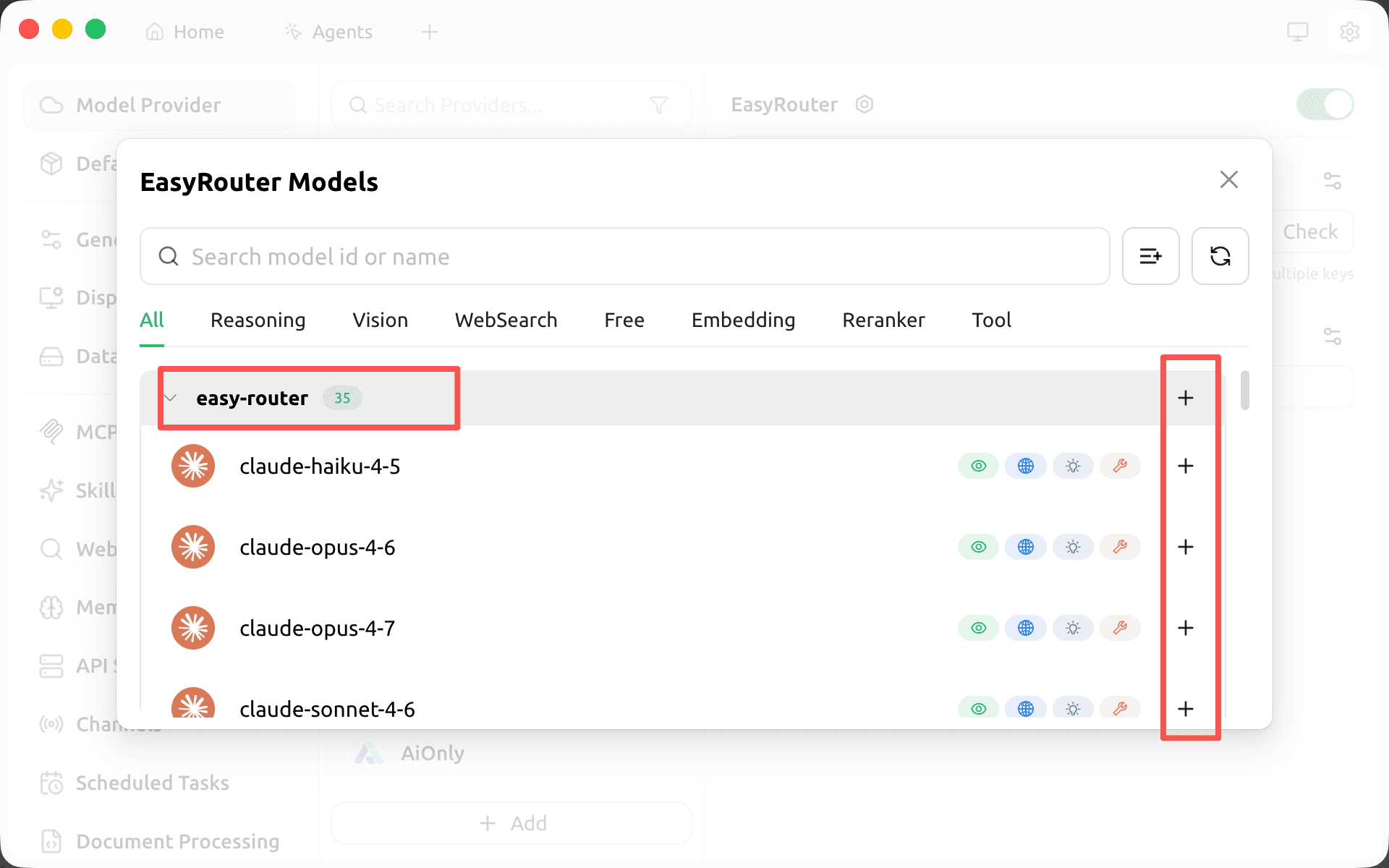Switch to the Embedding tab
The height and width of the screenshot is (868, 1389).
743,320
